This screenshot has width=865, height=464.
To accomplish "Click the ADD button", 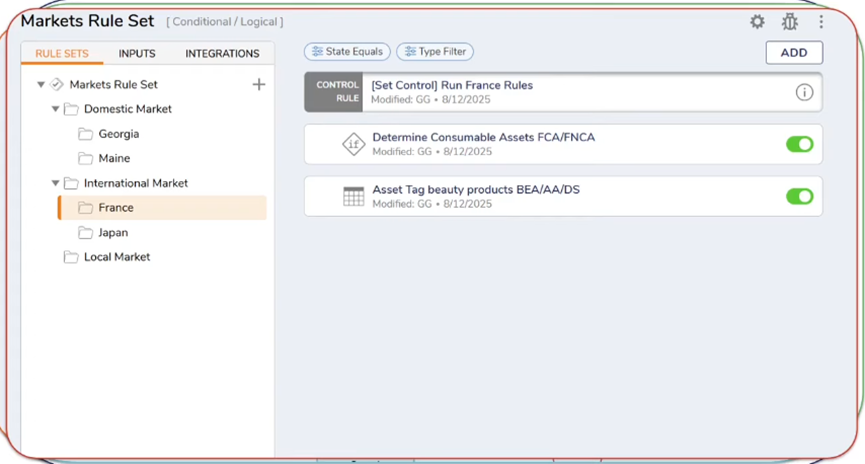I will (x=794, y=53).
